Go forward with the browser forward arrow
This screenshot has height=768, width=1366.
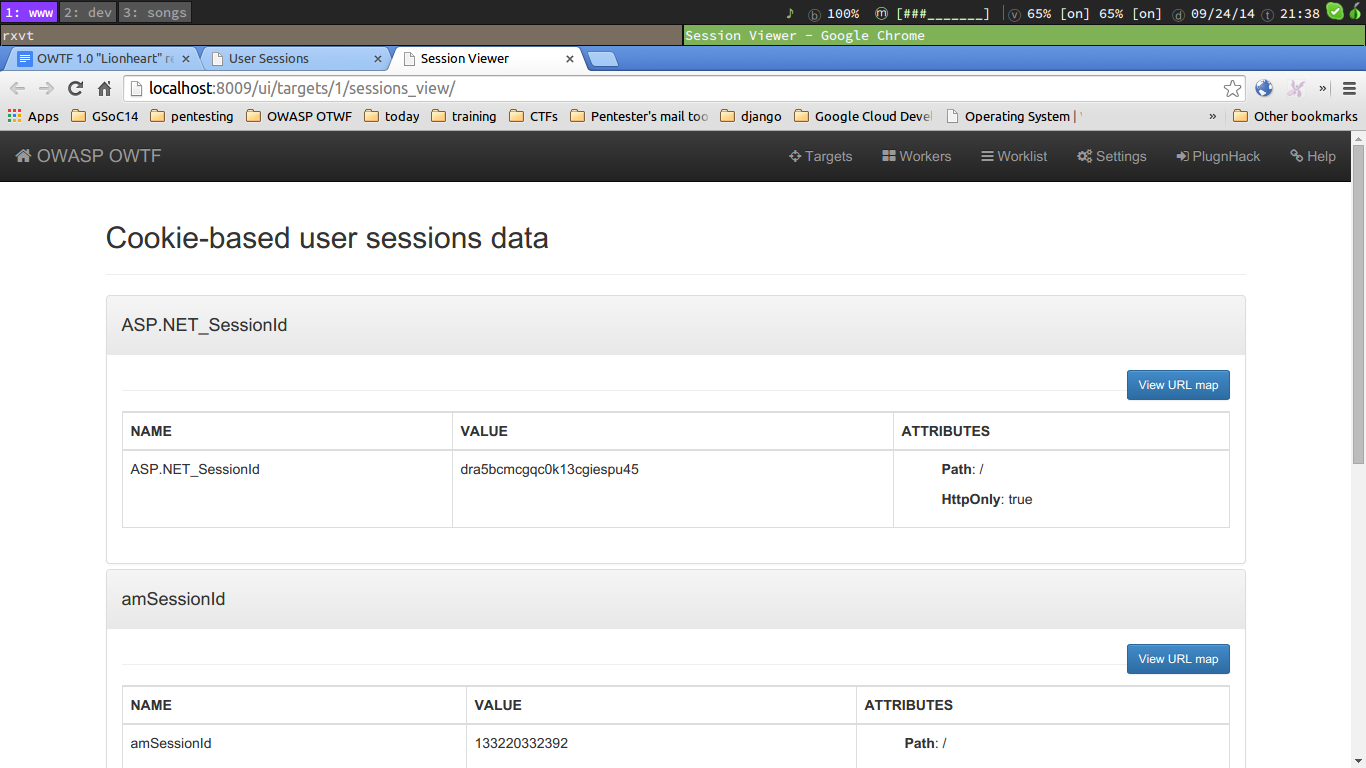tap(46, 88)
